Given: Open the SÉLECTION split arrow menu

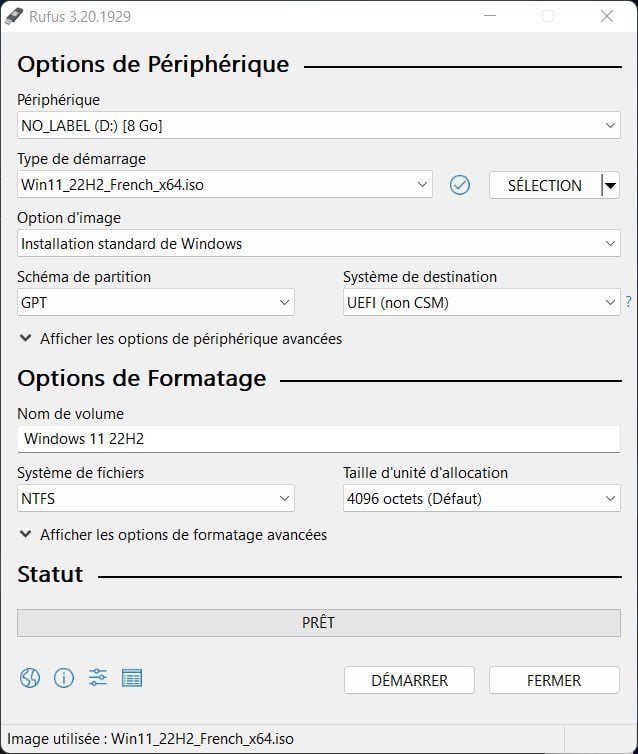Looking at the screenshot, I should tap(610, 185).
